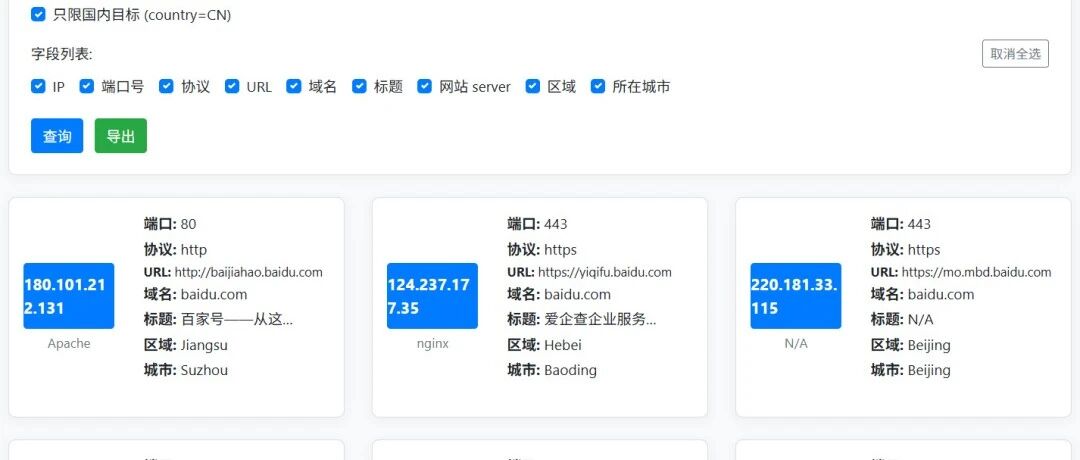Image resolution: width=1080 pixels, height=460 pixels.
Task: Click URL https://mo.mbd.baidu.com
Action: (x=977, y=272)
